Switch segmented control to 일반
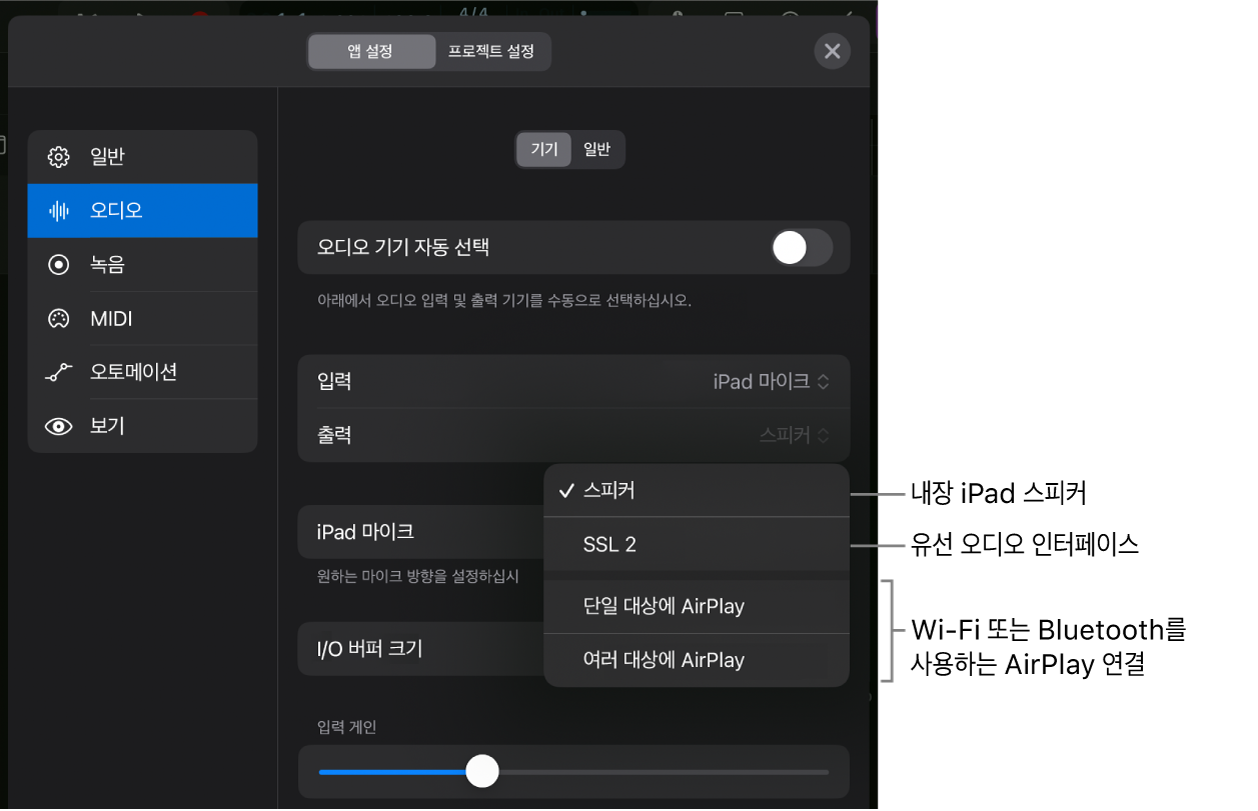Viewport: 1258px width, 811px height. tap(597, 149)
